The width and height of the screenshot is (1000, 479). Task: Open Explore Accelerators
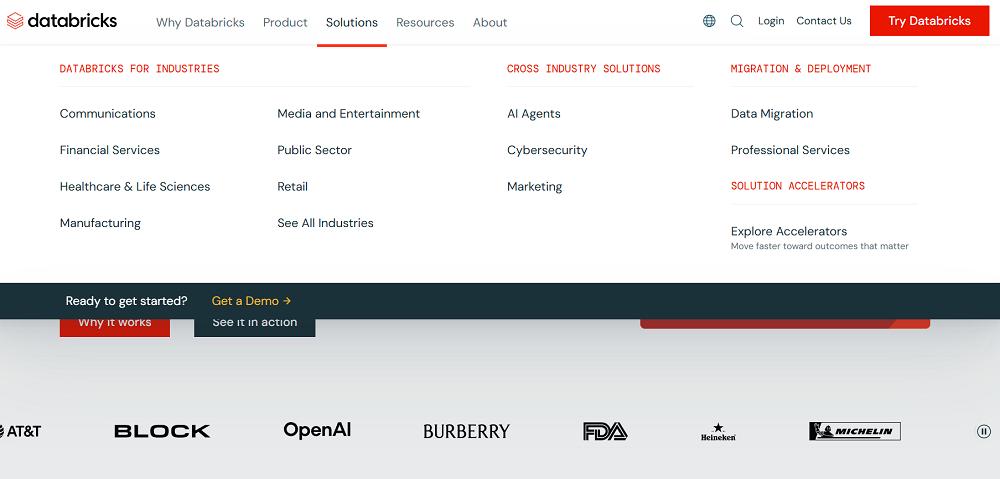click(x=789, y=231)
